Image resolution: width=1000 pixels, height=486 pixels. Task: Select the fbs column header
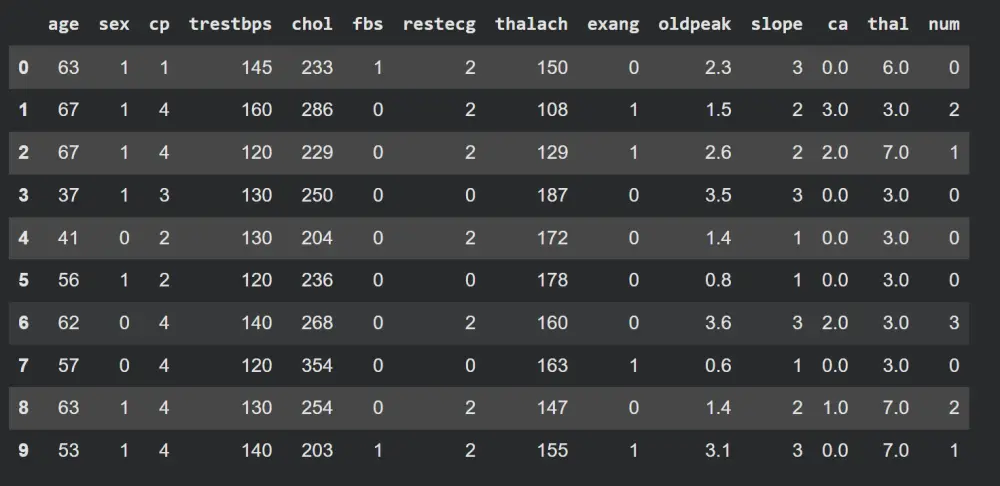click(368, 24)
